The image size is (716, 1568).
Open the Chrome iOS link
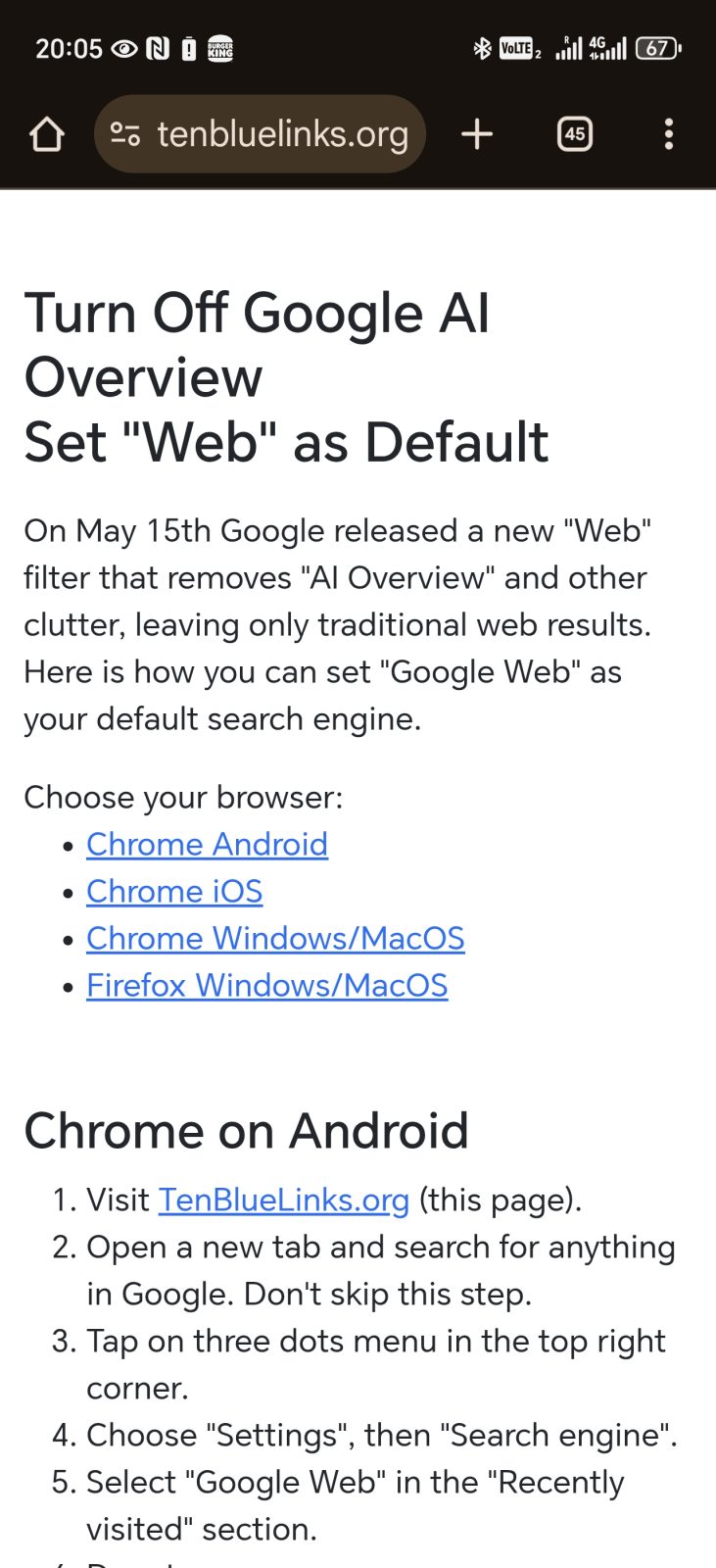(174, 891)
